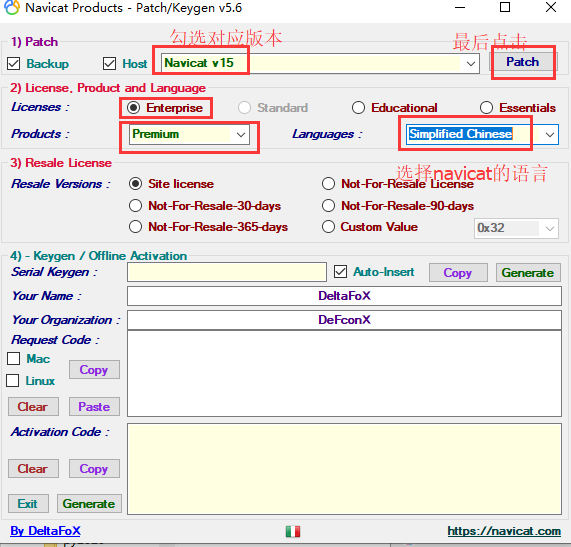571x547 pixels.
Task: Toggle the Backup checkbox
Action: [x=13, y=63]
